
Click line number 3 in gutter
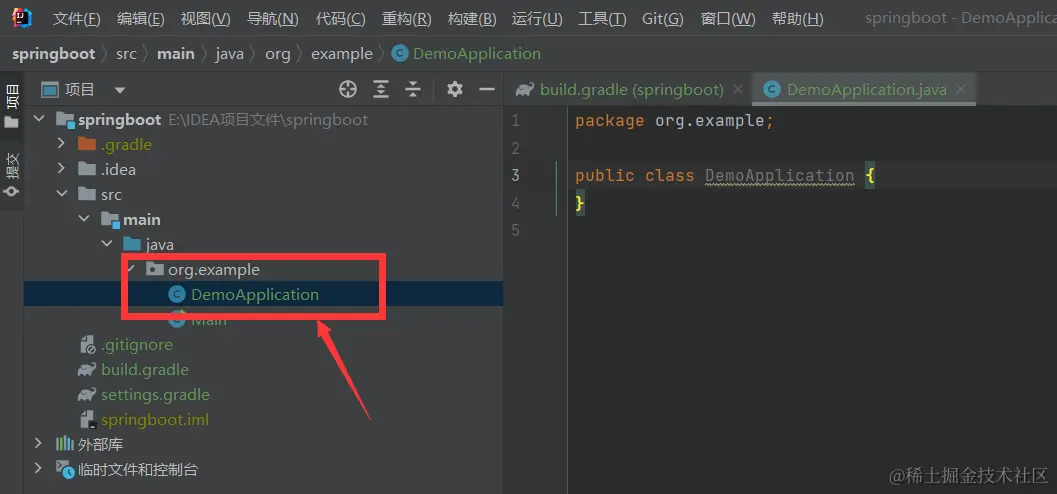click(x=516, y=176)
